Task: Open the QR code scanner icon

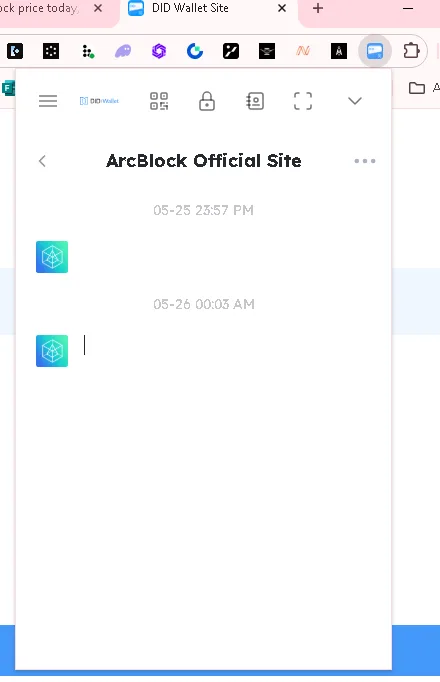Action: coord(159,101)
